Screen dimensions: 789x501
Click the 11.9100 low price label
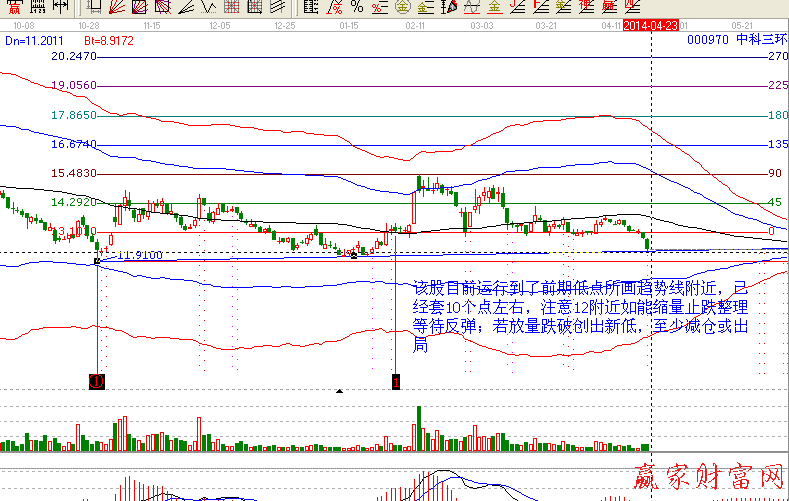[x=138, y=255]
